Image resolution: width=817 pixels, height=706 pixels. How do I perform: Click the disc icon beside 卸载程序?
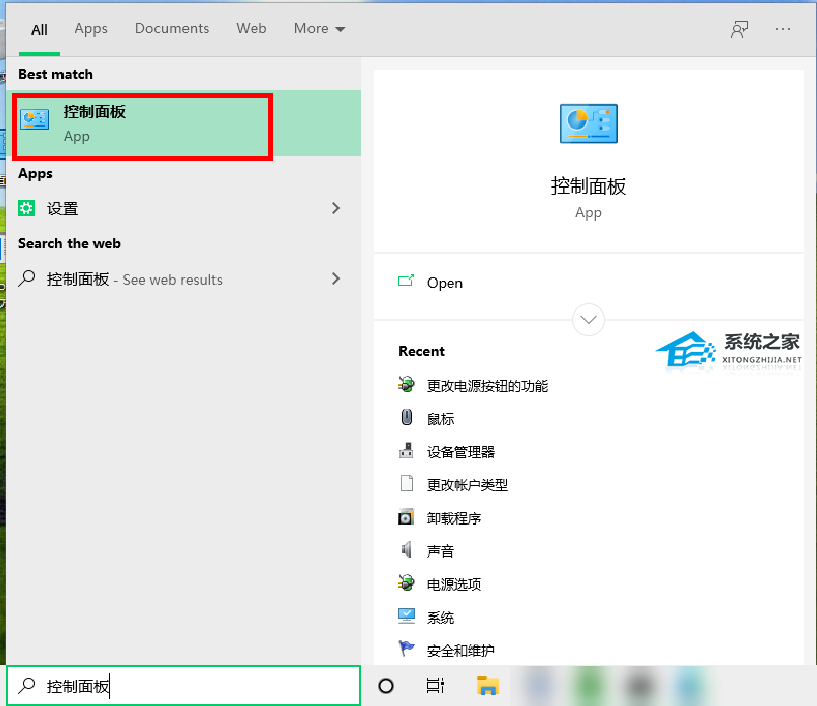pyautogui.click(x=406, y=517)
